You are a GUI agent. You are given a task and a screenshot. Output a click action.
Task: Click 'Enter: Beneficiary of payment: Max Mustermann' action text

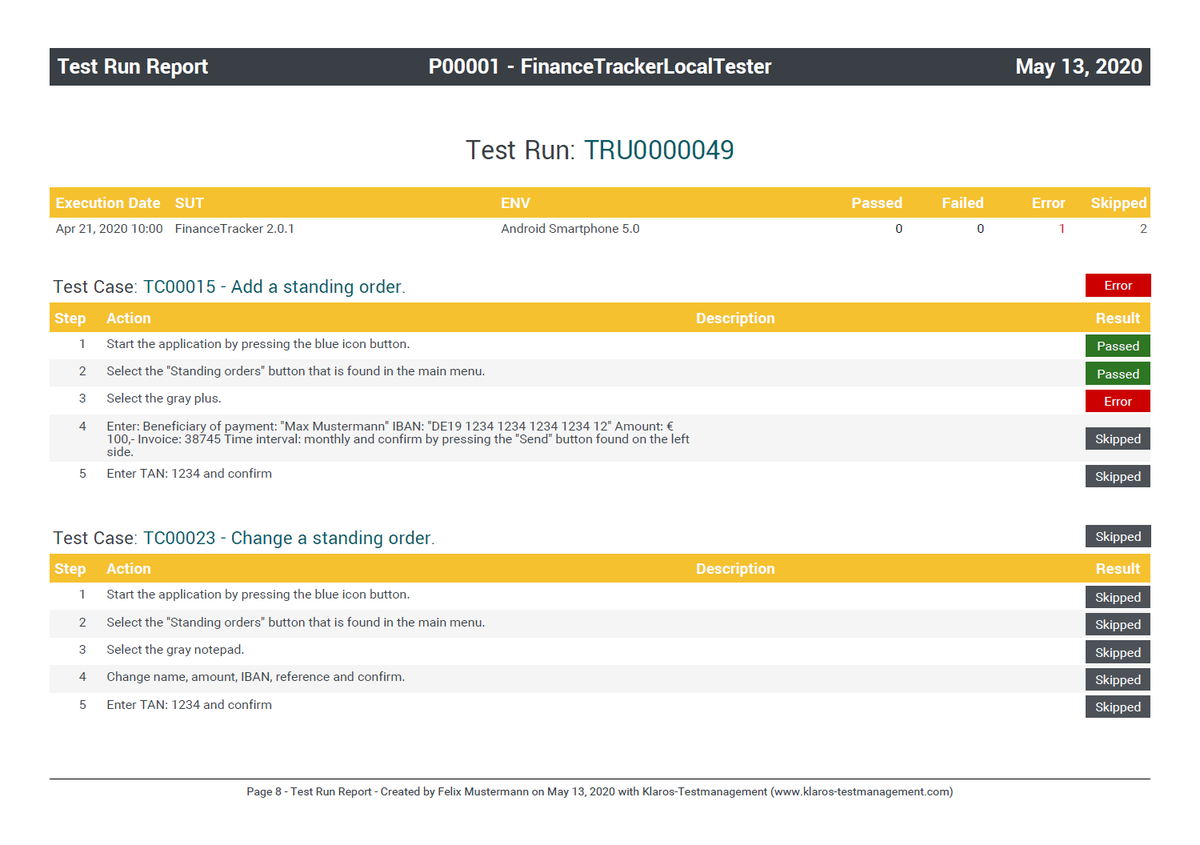[398, 439]
